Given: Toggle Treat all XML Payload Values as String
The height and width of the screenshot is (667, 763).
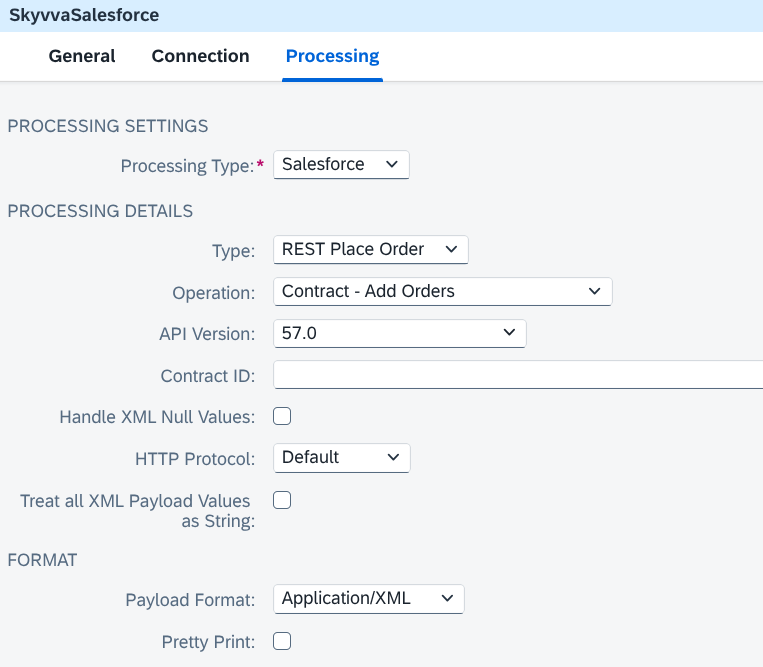Looking at the screenshot, I should pos(282,500).
